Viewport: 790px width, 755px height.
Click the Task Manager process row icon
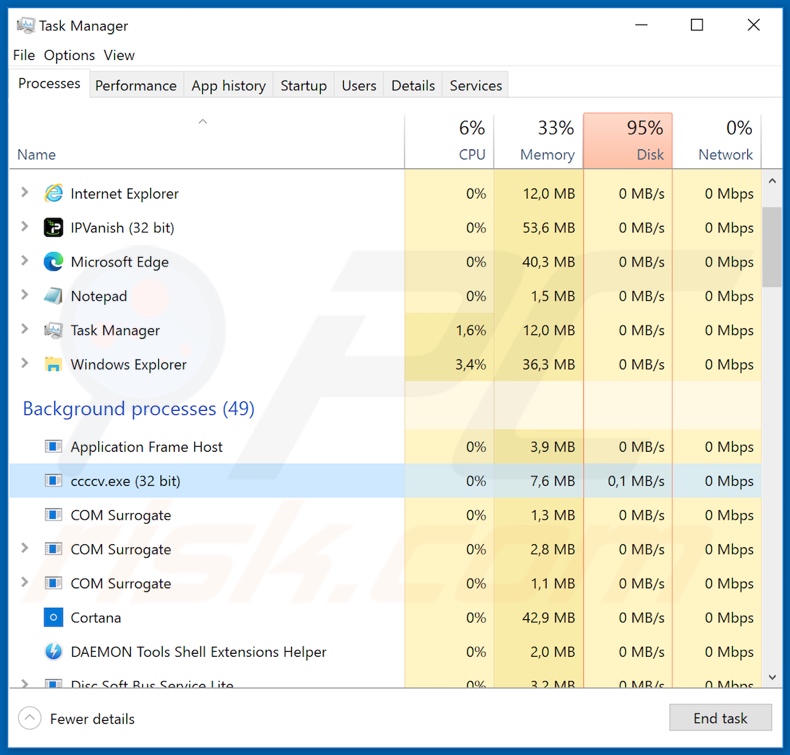(53, 330)
